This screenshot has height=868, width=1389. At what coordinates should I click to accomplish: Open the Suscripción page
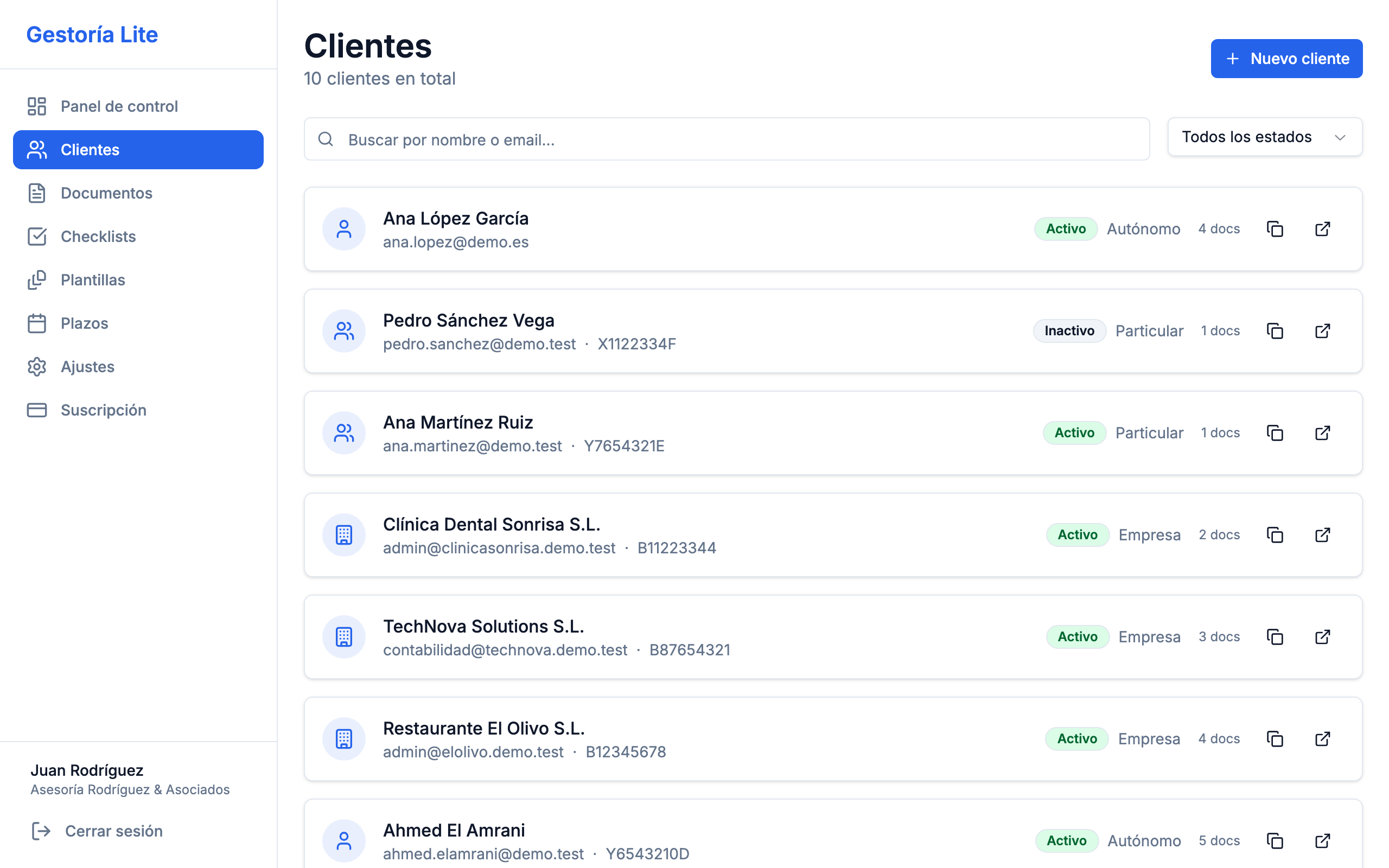click(103, 410)
